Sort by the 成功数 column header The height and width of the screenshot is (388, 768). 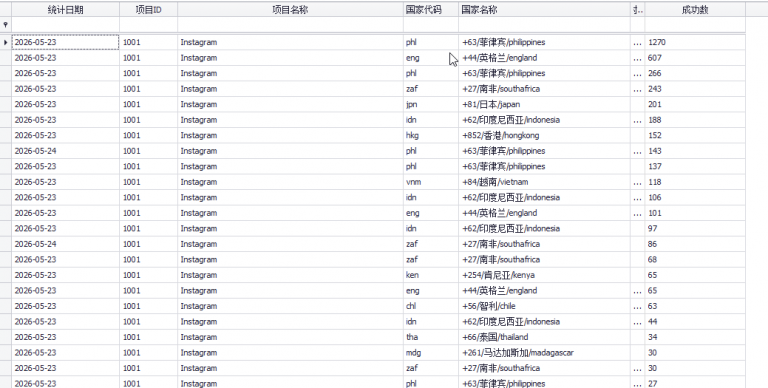pyautogui.click(x=695, y=9)
